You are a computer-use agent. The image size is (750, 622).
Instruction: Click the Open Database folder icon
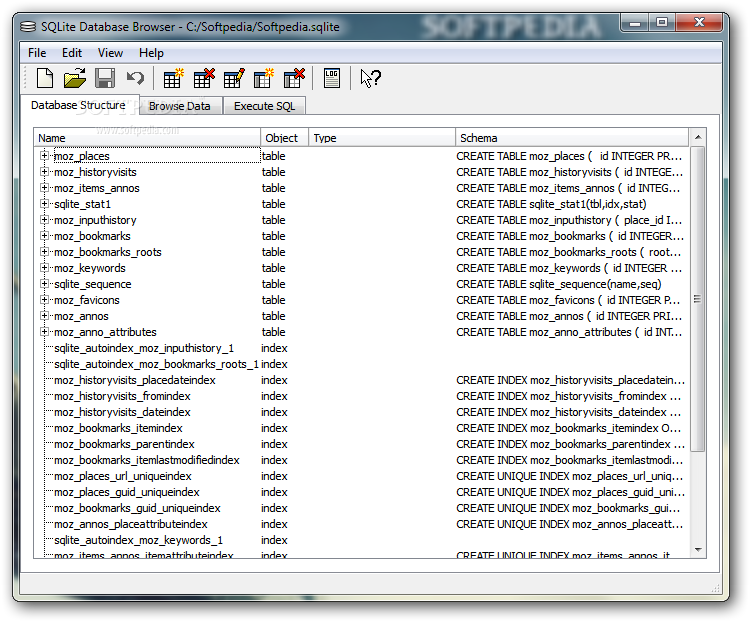click(75, 78)
